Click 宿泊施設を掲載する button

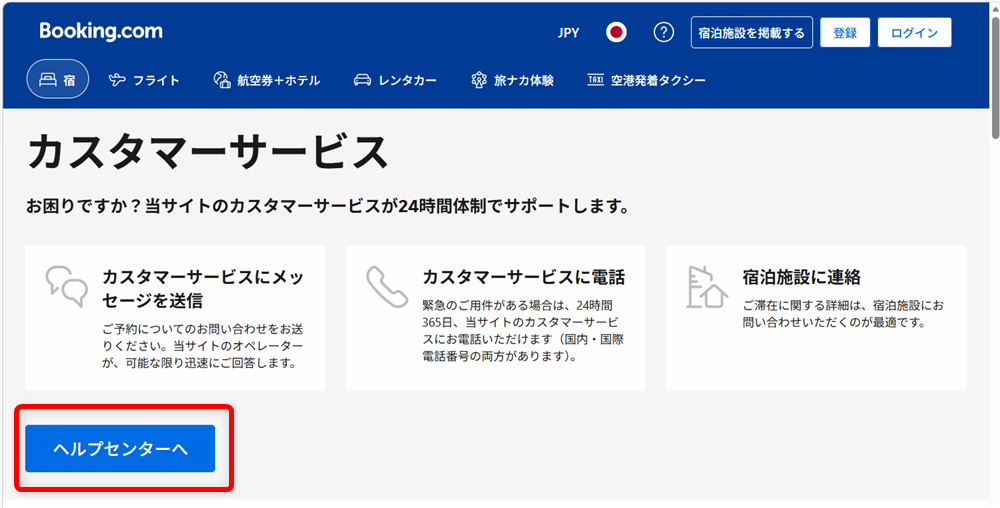pyautogui.click(x=752, y=33)
